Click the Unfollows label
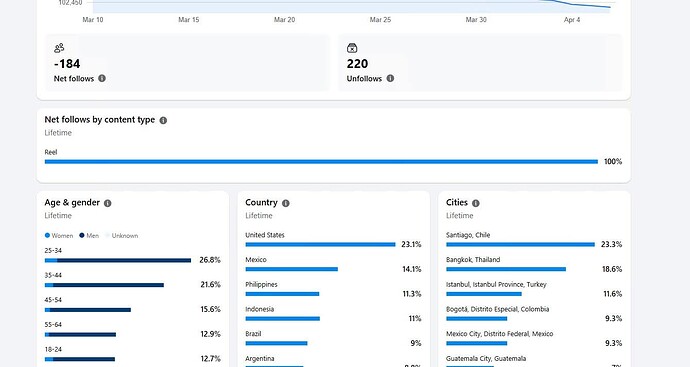 pos(364,79)
